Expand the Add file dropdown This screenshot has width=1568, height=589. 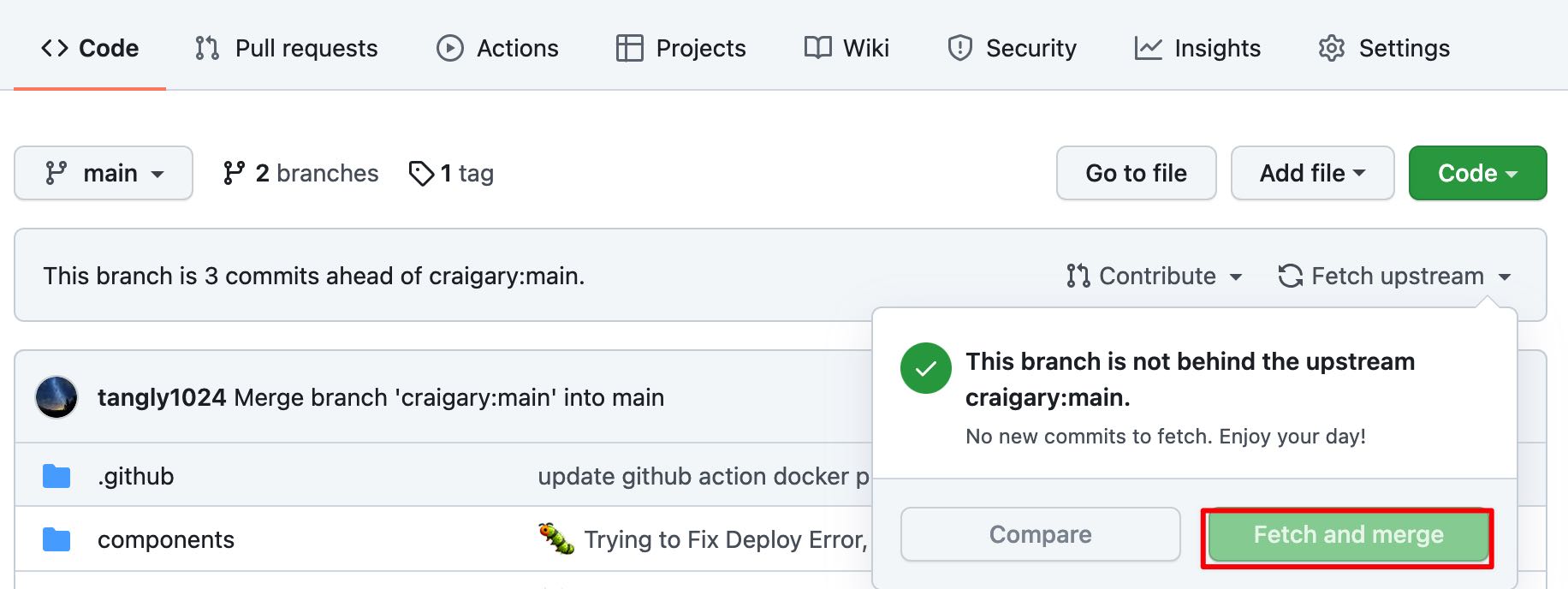pyautogui.click(x=1312, y=173)
